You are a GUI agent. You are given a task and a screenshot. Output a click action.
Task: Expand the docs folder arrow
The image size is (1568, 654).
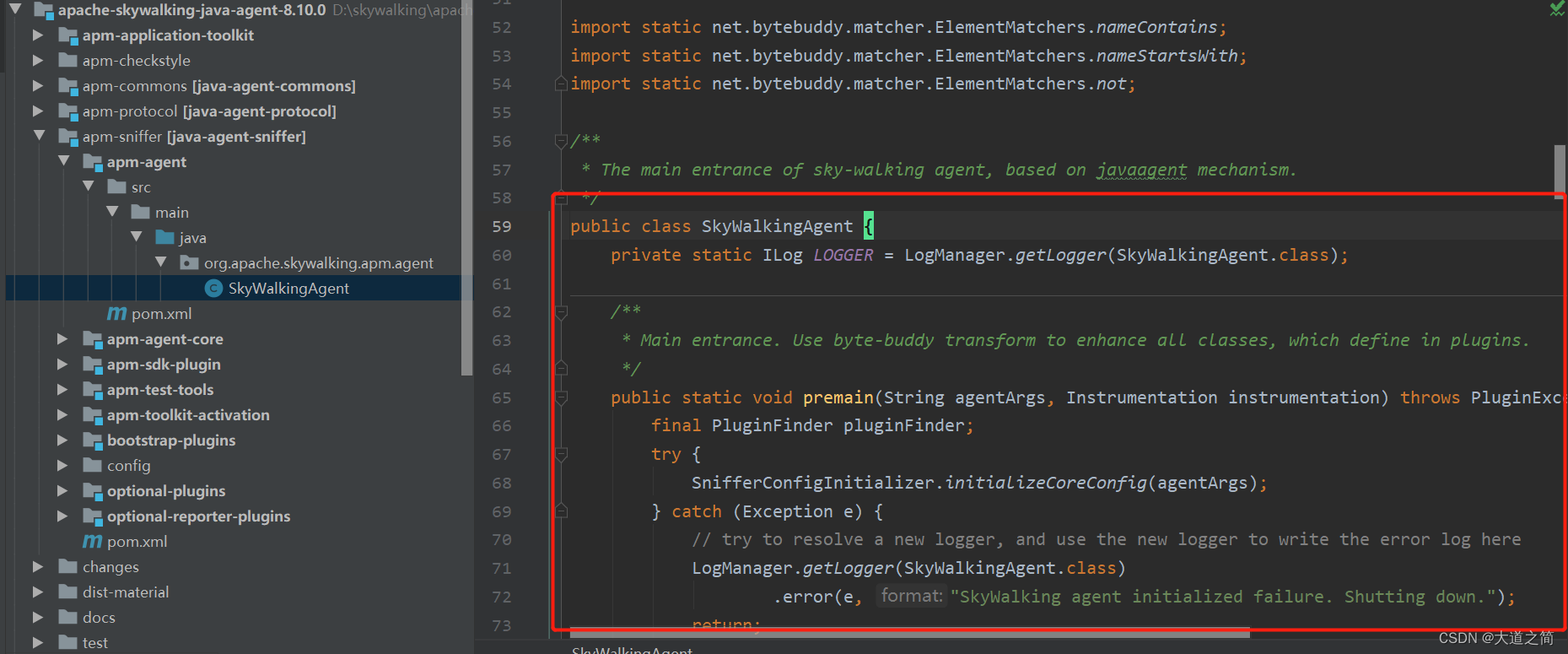coord(37,618)
